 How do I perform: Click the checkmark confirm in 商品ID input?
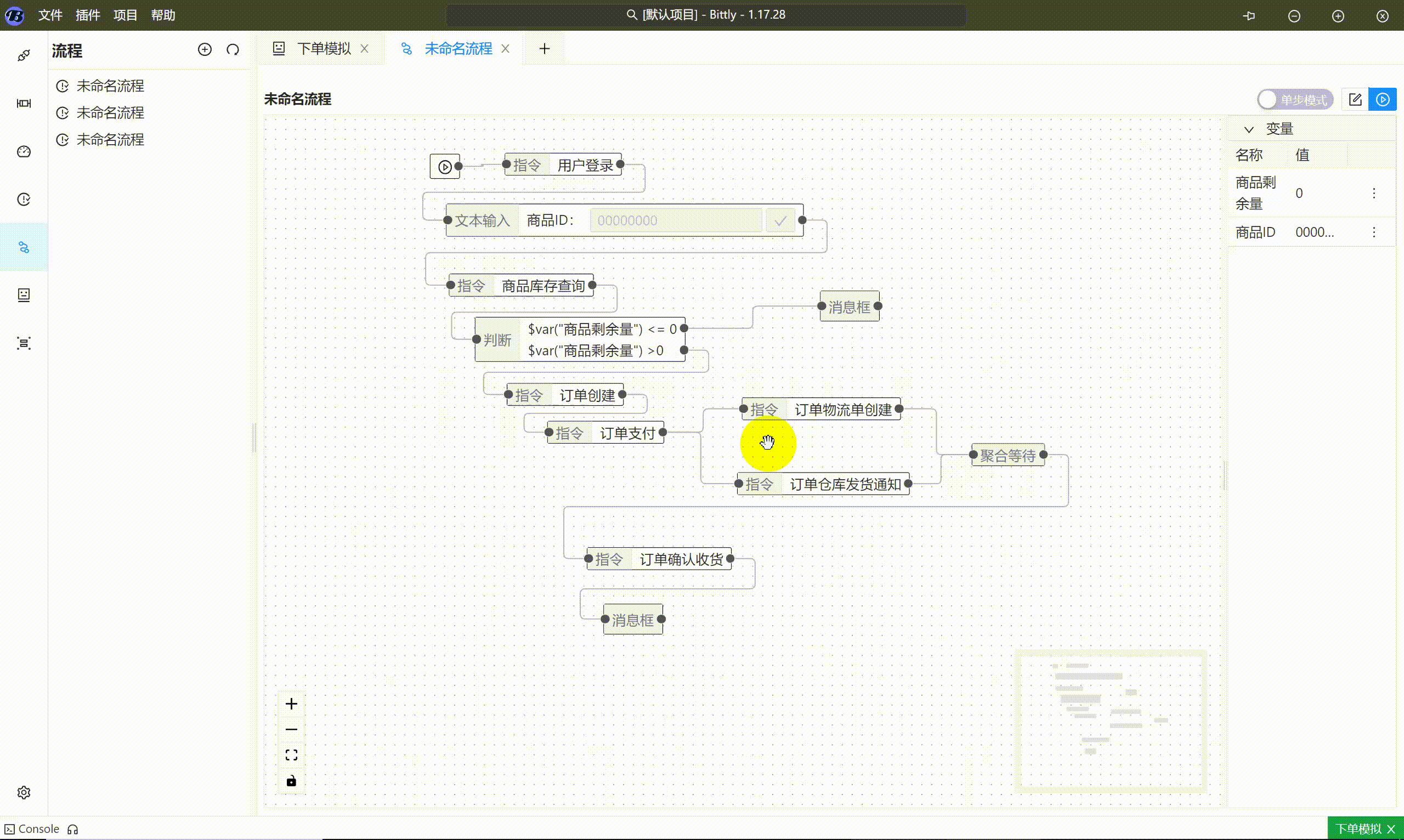pos(780,221)
